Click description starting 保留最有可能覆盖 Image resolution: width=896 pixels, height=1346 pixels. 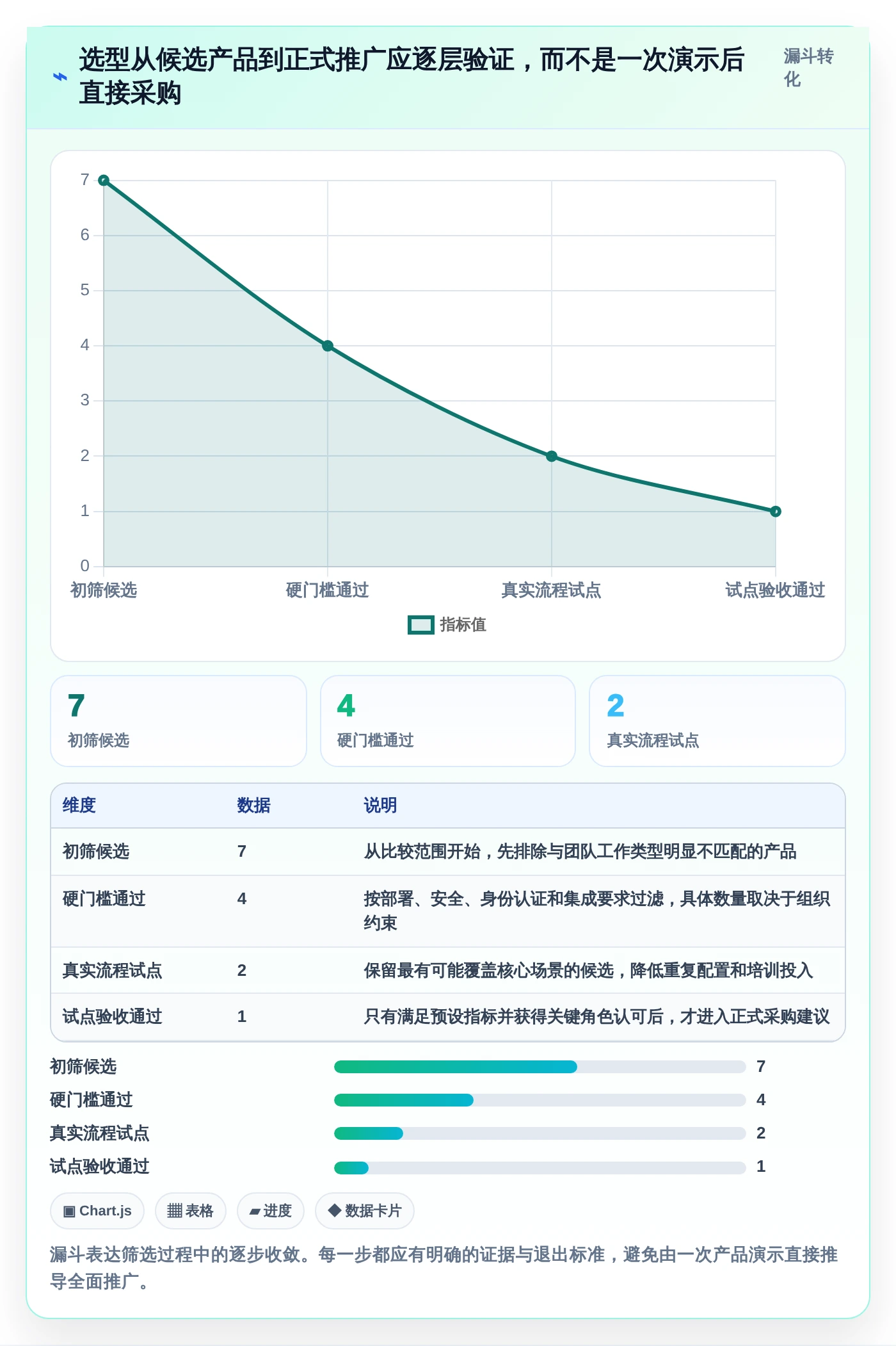[x=589, y=971]
